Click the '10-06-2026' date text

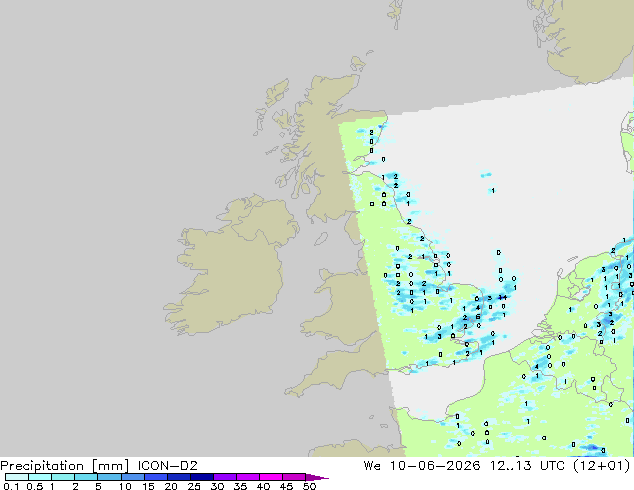[x=435, y=466]
